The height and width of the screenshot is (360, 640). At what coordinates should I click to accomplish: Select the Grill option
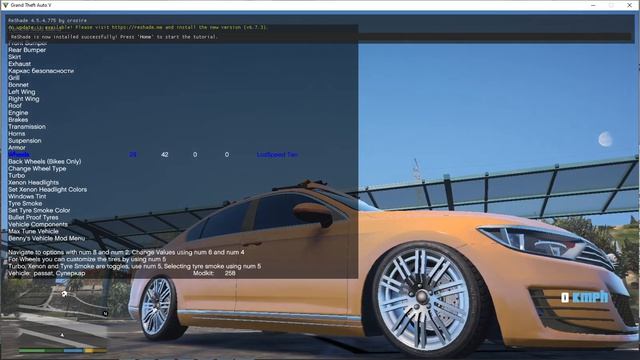click(x=14, y=78)
